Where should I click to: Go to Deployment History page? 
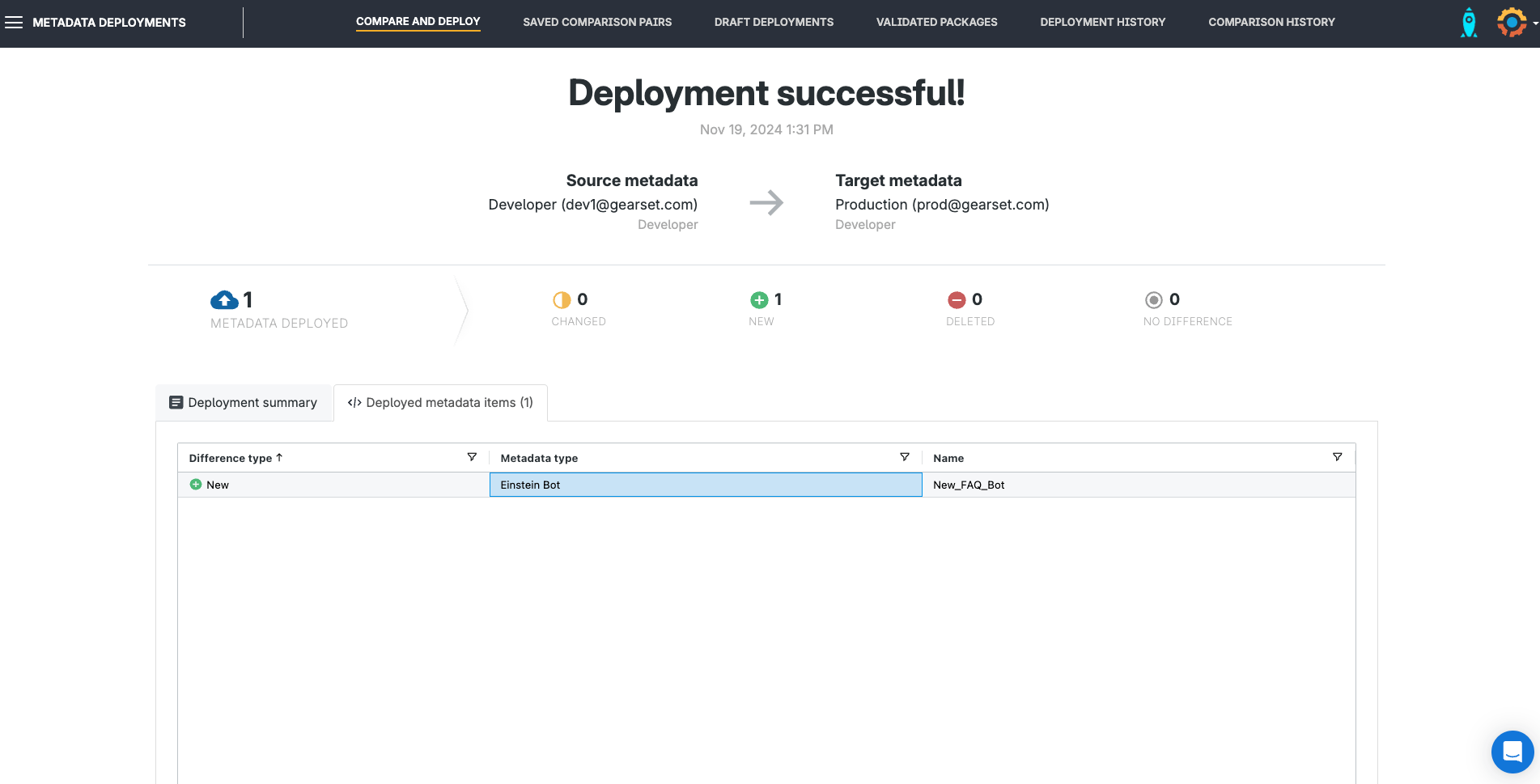point(1102,23)
